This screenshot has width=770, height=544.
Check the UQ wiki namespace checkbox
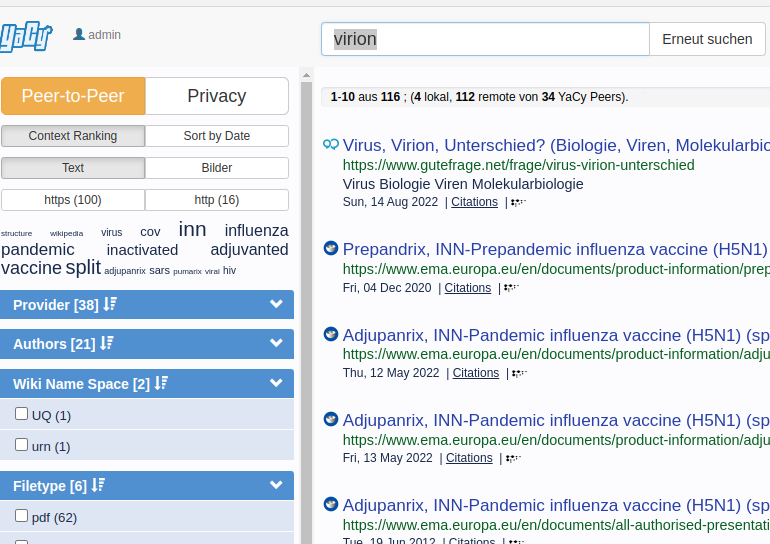pyautogui.click(x=21, y=414)
